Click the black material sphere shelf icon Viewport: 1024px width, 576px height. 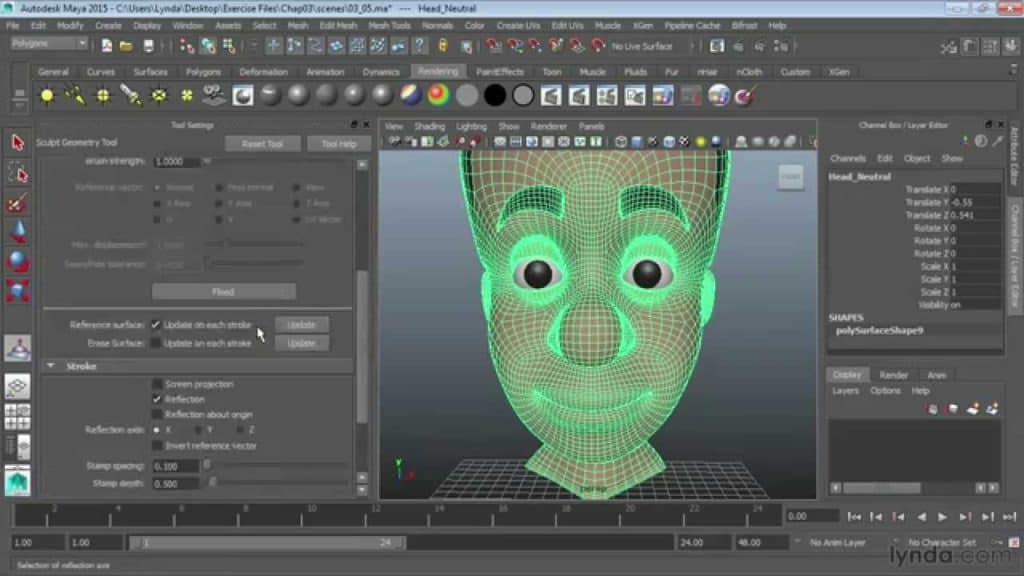coord(494,96)
